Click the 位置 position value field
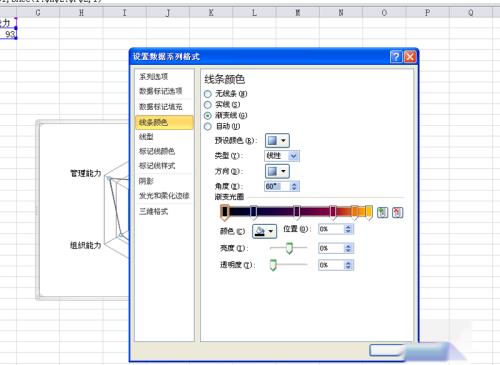 [x=331, y=229]
